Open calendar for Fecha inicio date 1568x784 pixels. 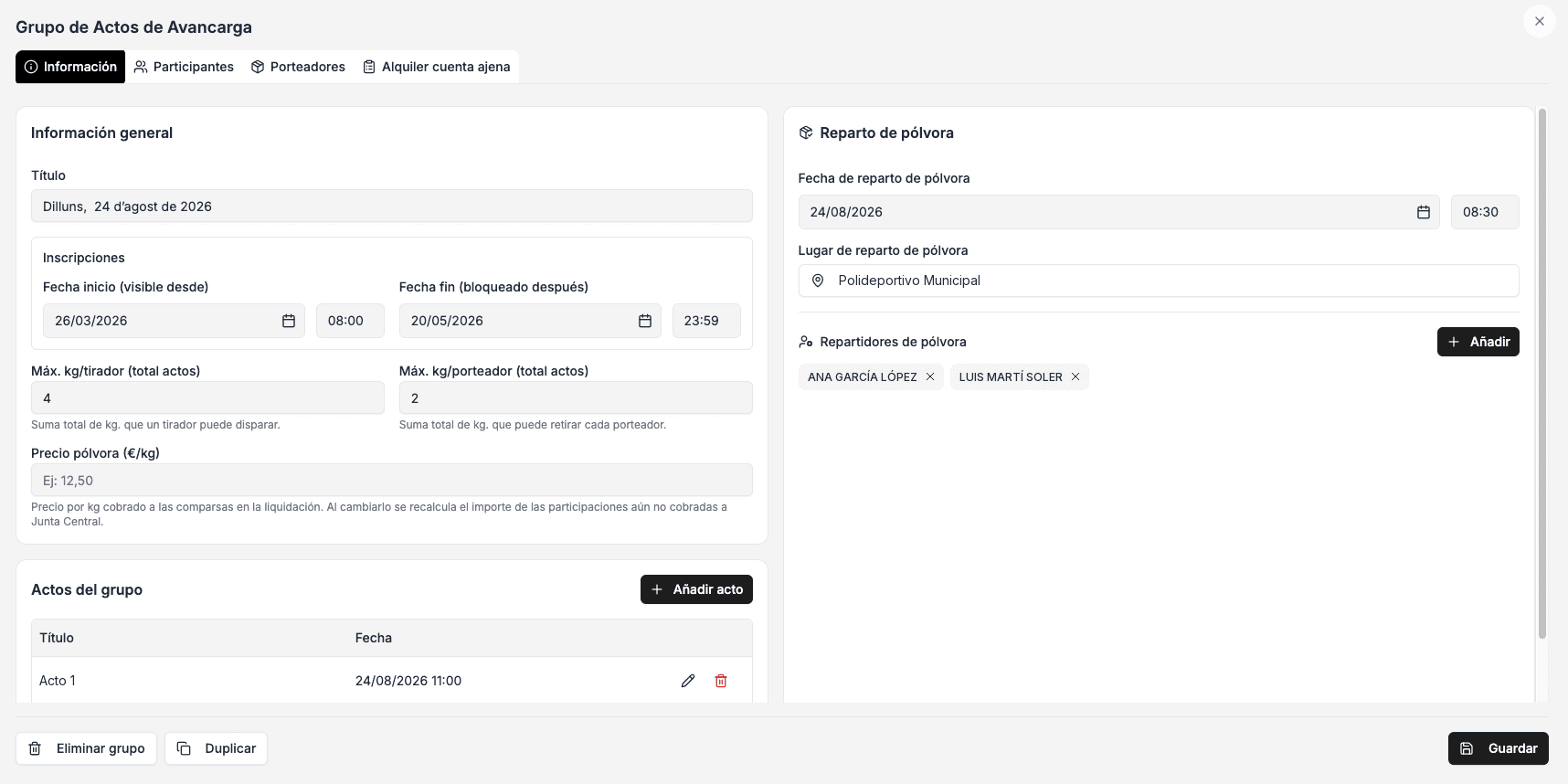[x=289, y=321]
